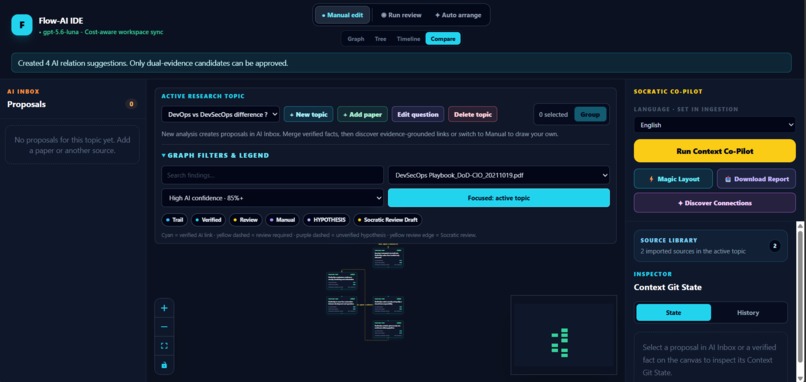
Task: Open the English language dropdown
Action: tap(715, 125)
